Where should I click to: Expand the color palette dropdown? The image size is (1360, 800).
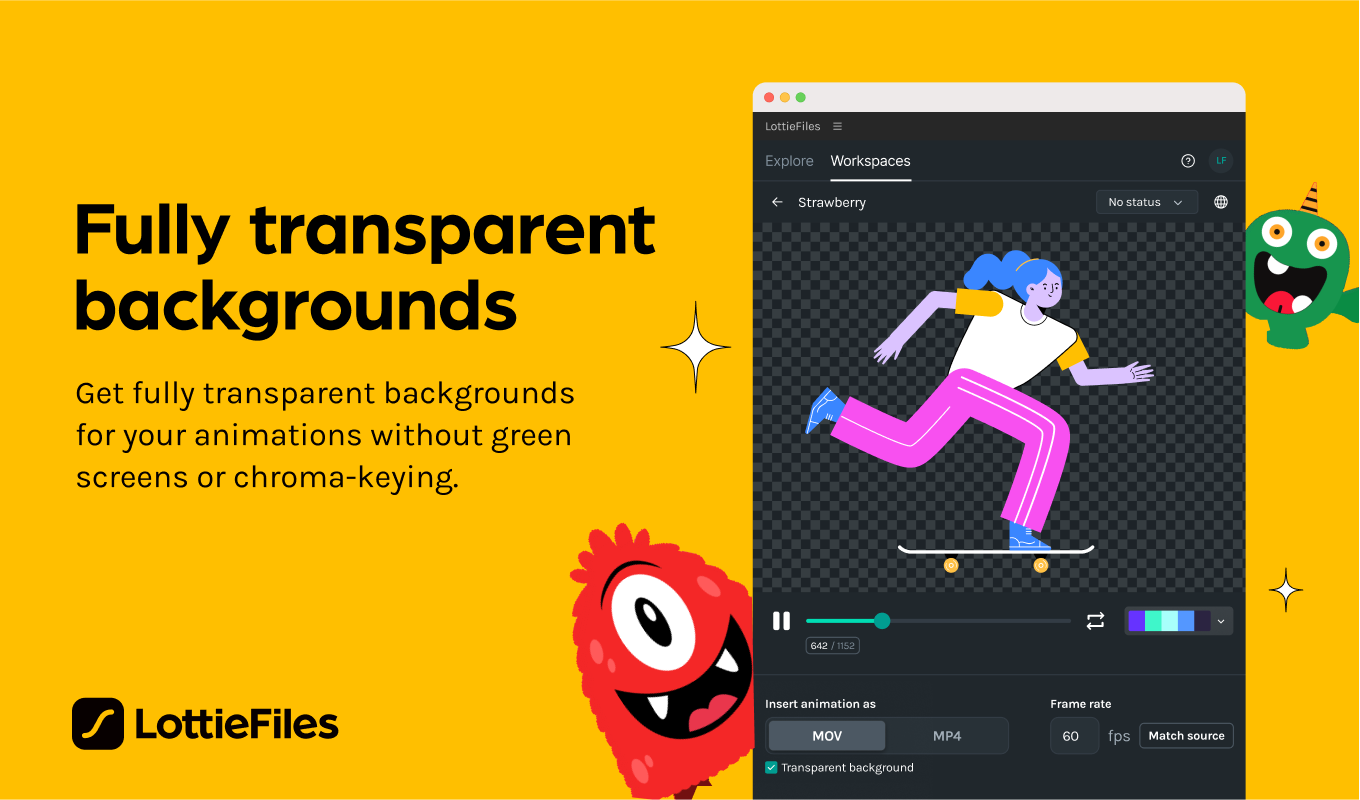[1220, 621]
